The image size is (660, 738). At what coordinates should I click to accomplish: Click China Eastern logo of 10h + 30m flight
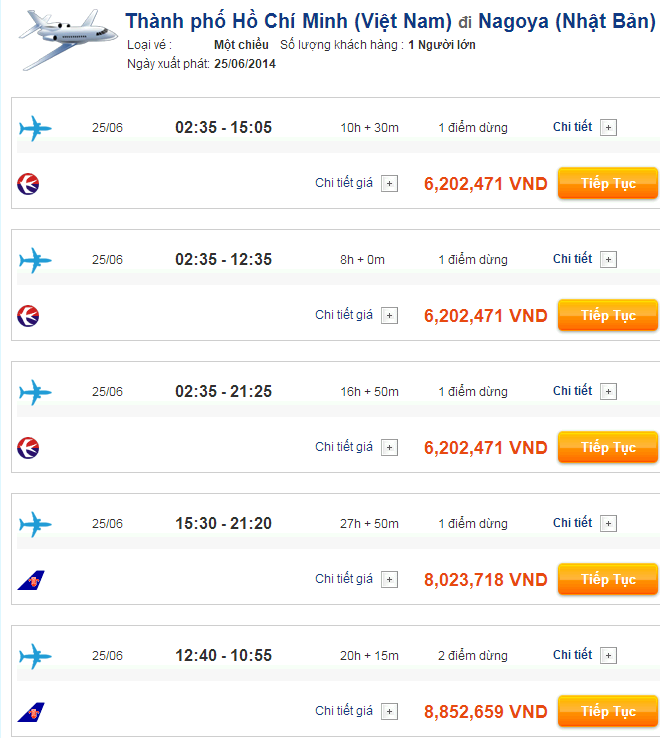pyautogui.click(x=28, y=184)
